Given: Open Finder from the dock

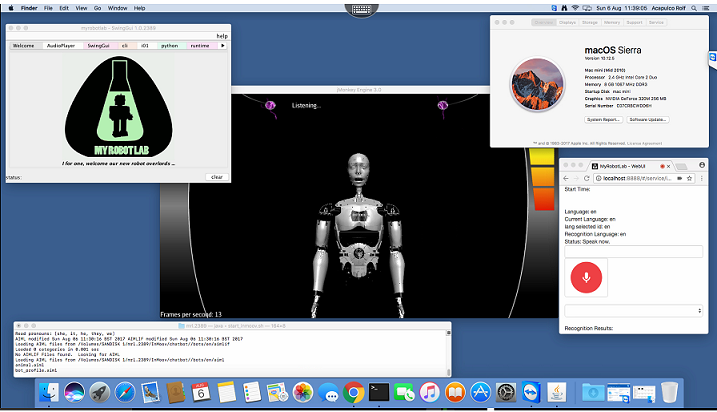Looking at the screenshot, I should click(x=48, y=392).
